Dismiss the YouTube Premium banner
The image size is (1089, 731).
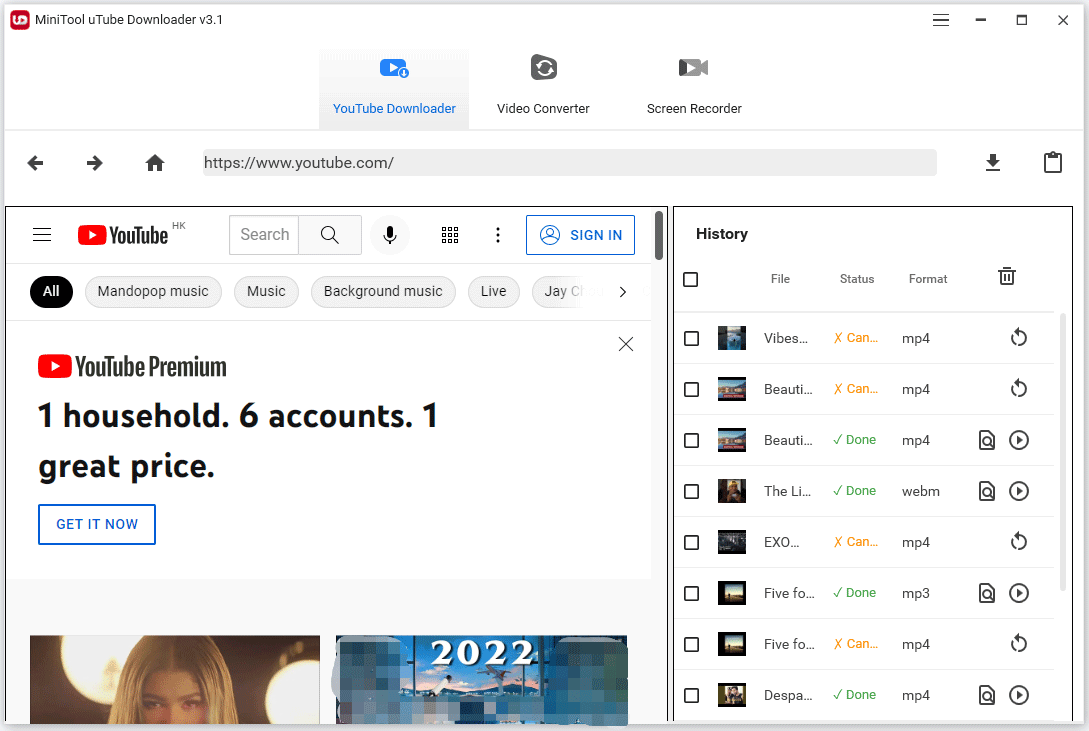tap(626, 344)
